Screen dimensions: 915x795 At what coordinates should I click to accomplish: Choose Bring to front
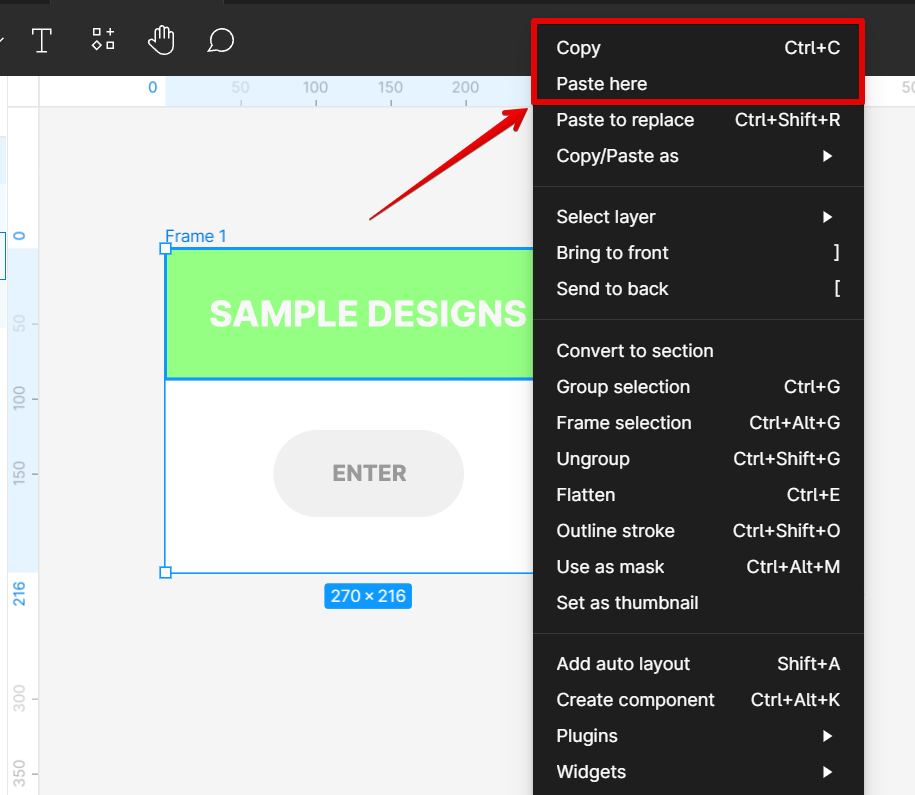point(612,253)
